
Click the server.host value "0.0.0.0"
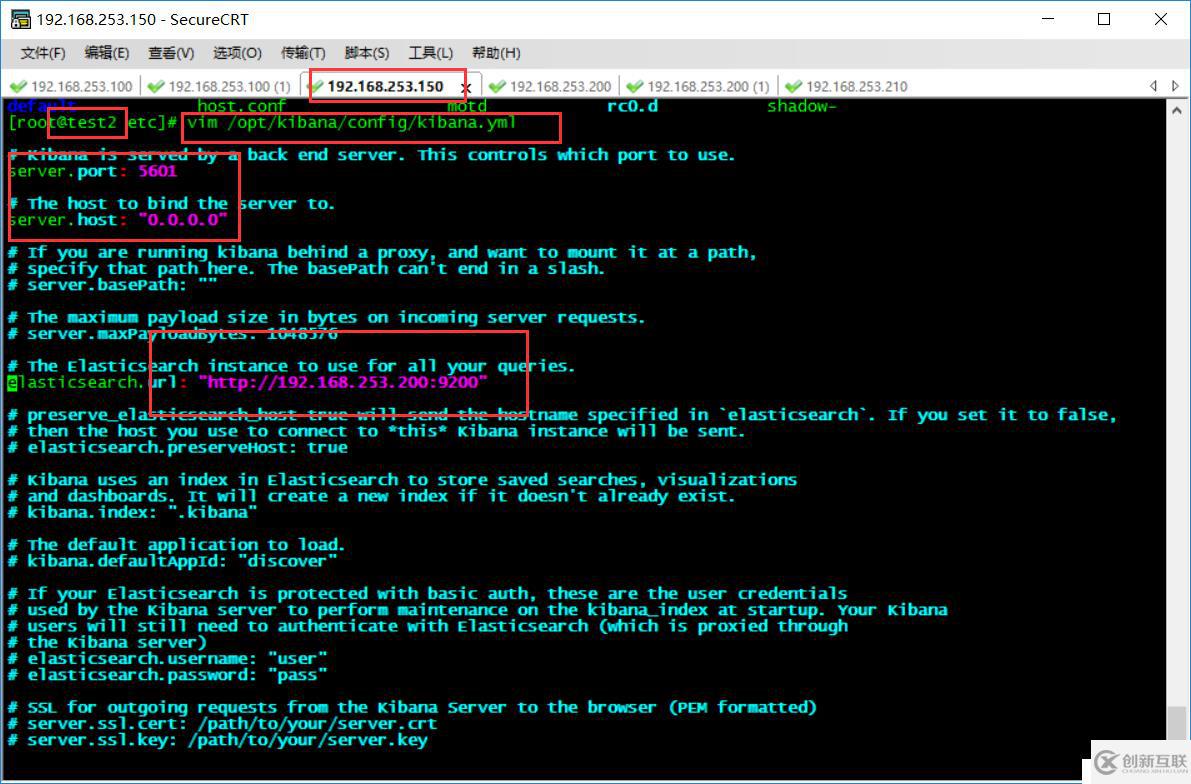click(182, 220)
